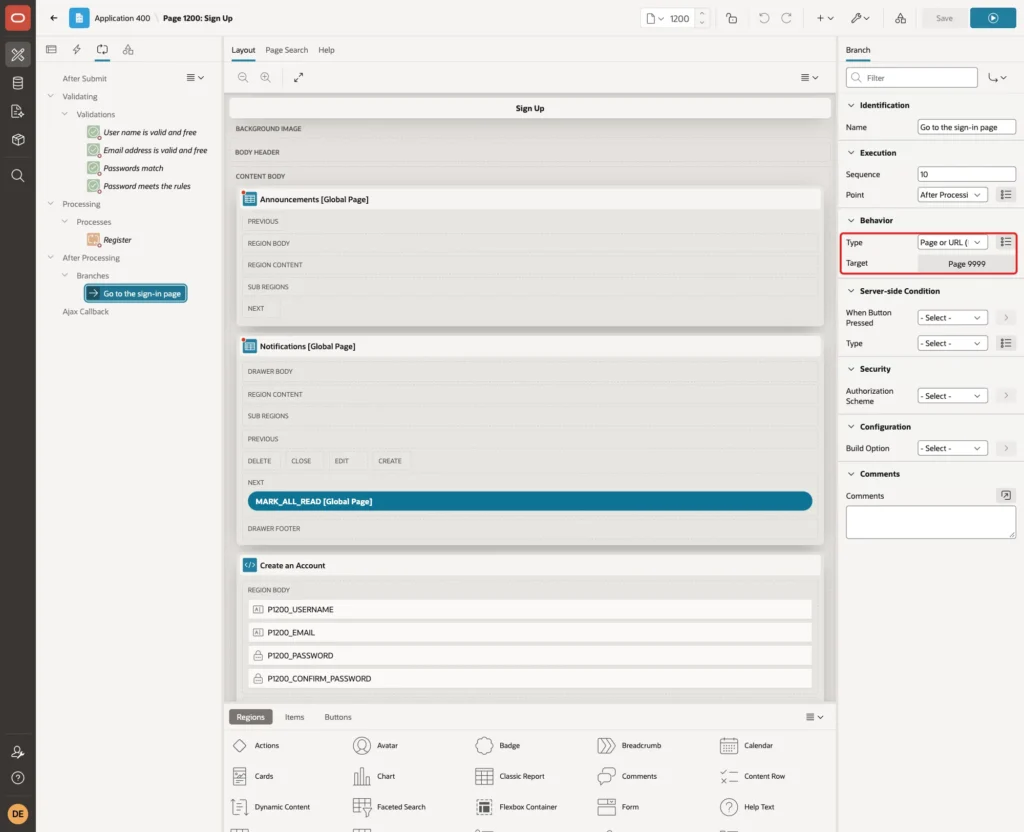Switch to the Dynamic Actions tab
The image size is (1024, 832).
pyautogui.click(x=76, y=50)
